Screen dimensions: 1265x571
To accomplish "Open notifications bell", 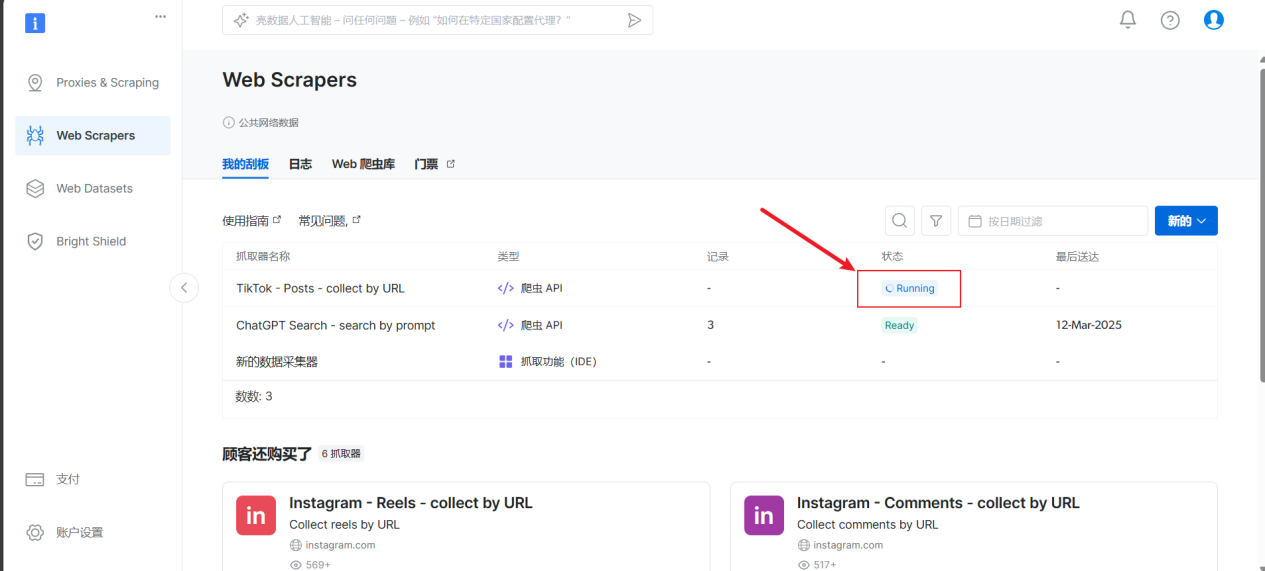I will pos(1128,20).
